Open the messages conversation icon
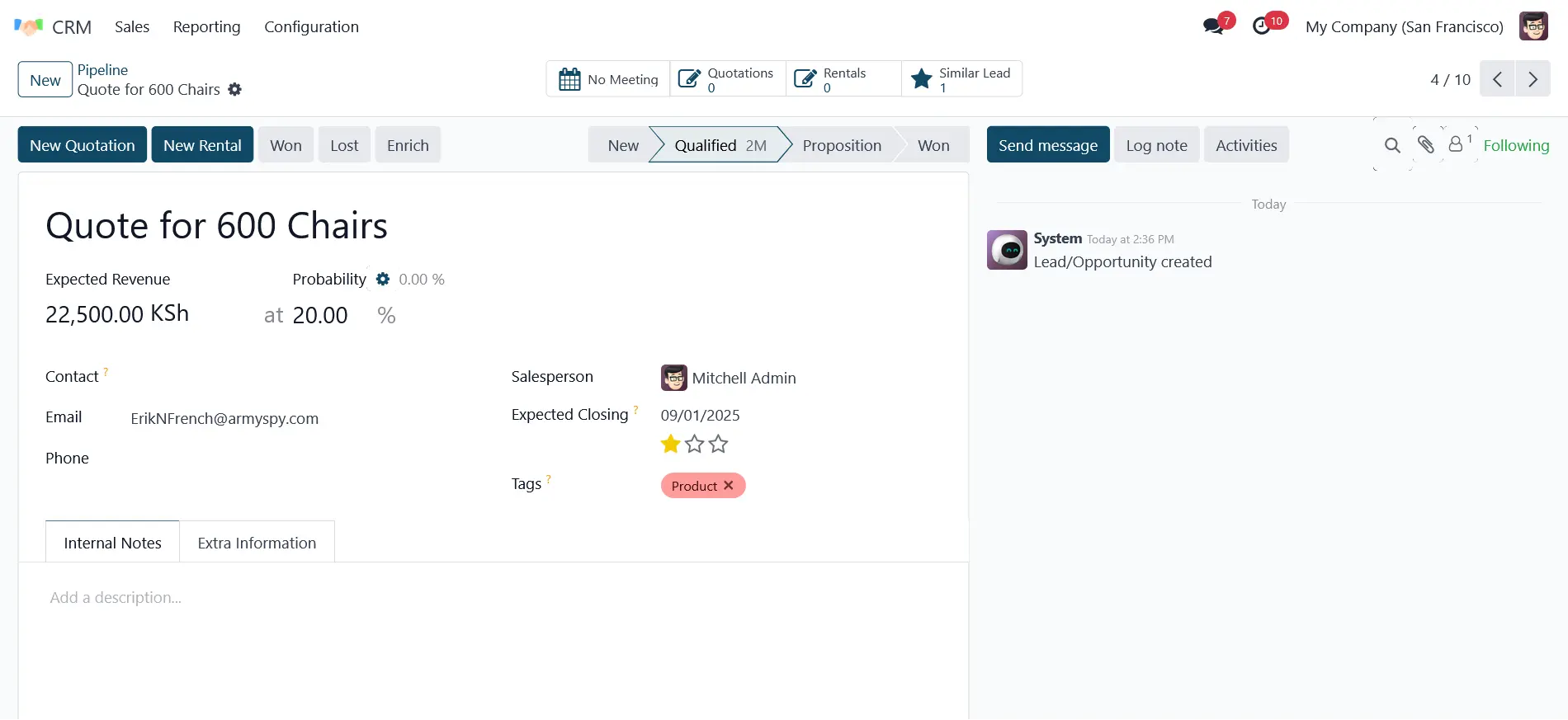Screen dimensions: 1568x720 coord(1213,26)
